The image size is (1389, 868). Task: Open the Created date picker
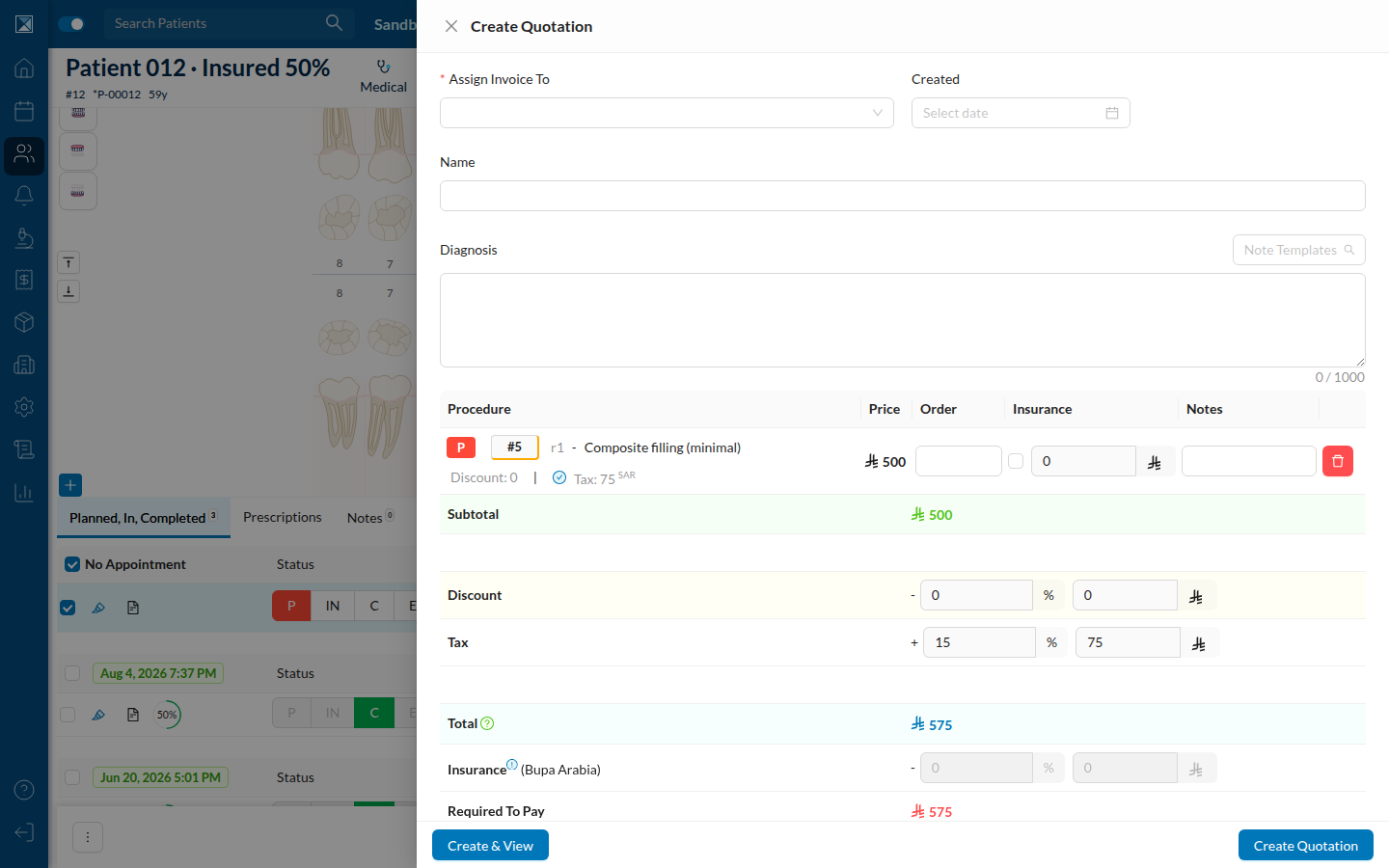1021,113
